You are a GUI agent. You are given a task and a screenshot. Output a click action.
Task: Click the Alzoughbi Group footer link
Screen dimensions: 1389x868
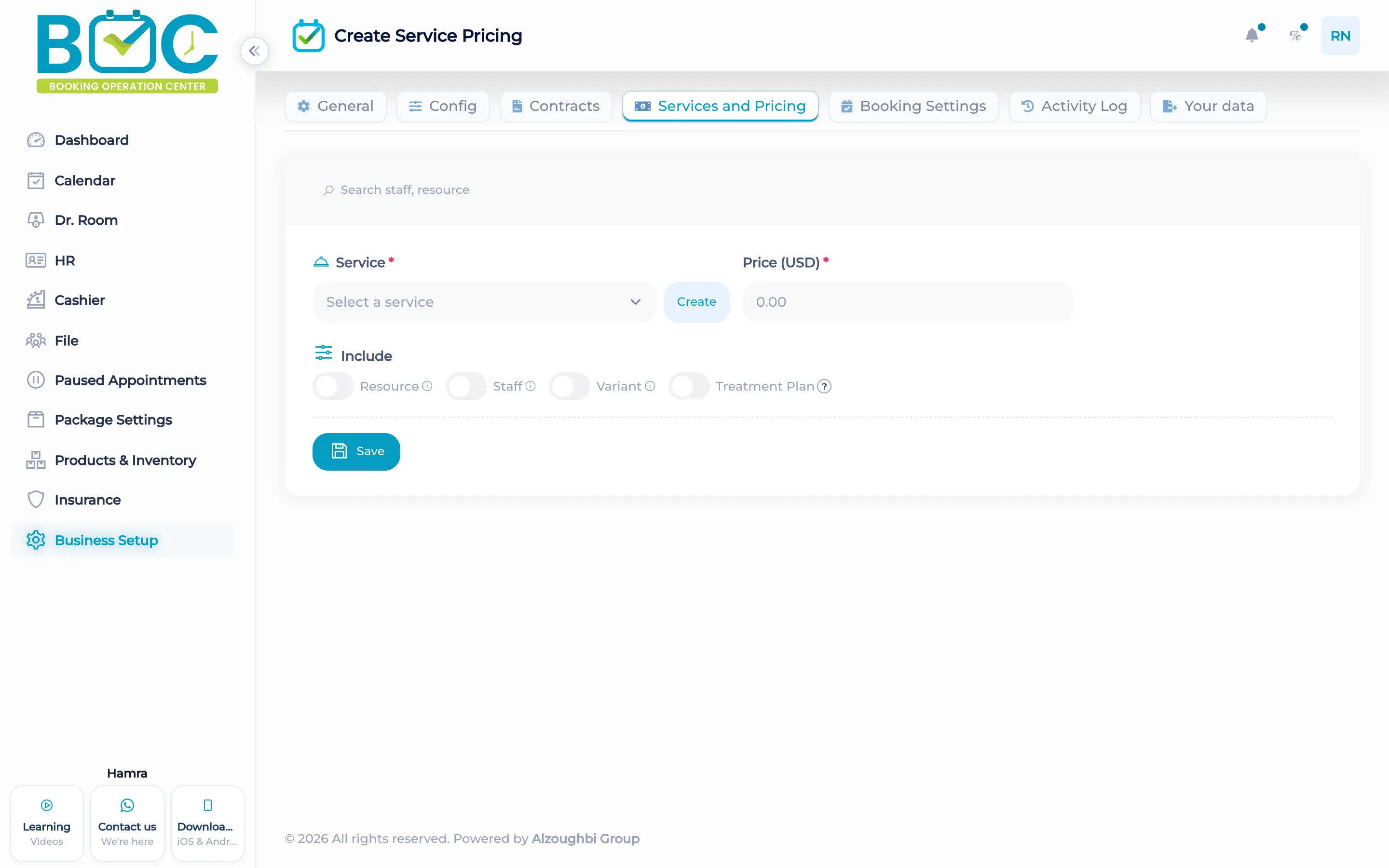click(586, 839)
